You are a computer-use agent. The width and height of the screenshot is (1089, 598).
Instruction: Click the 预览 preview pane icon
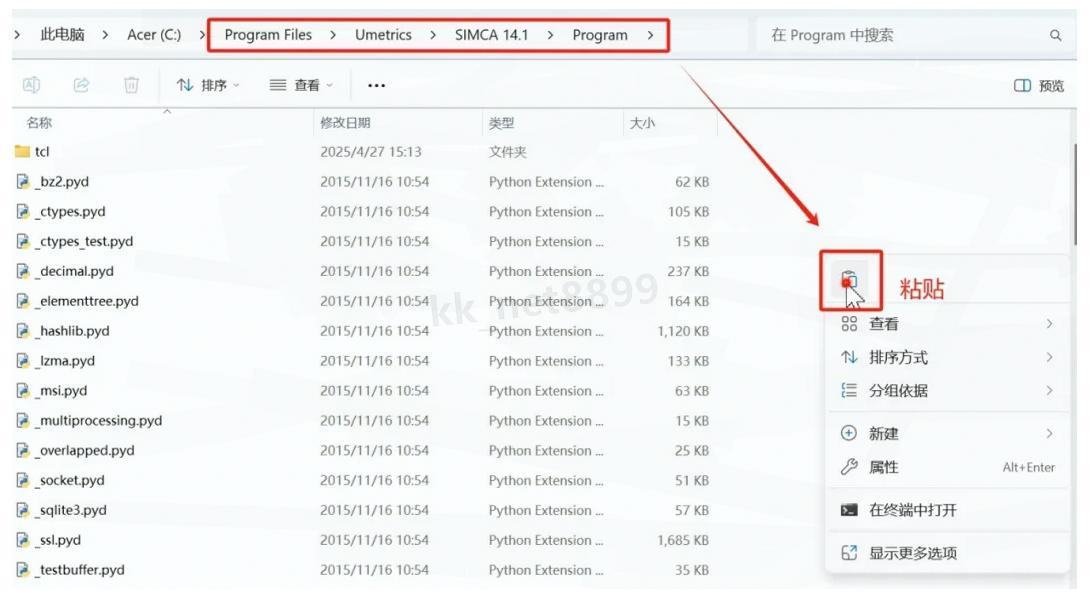(x=1037, y=86)
